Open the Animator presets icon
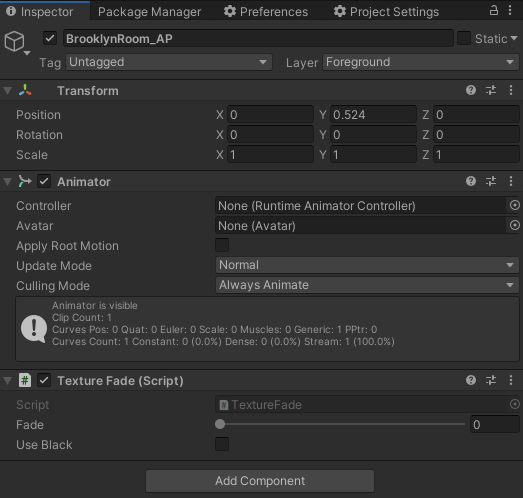The width and height of the screenshot is (523, 498). [x=491, y=181]
